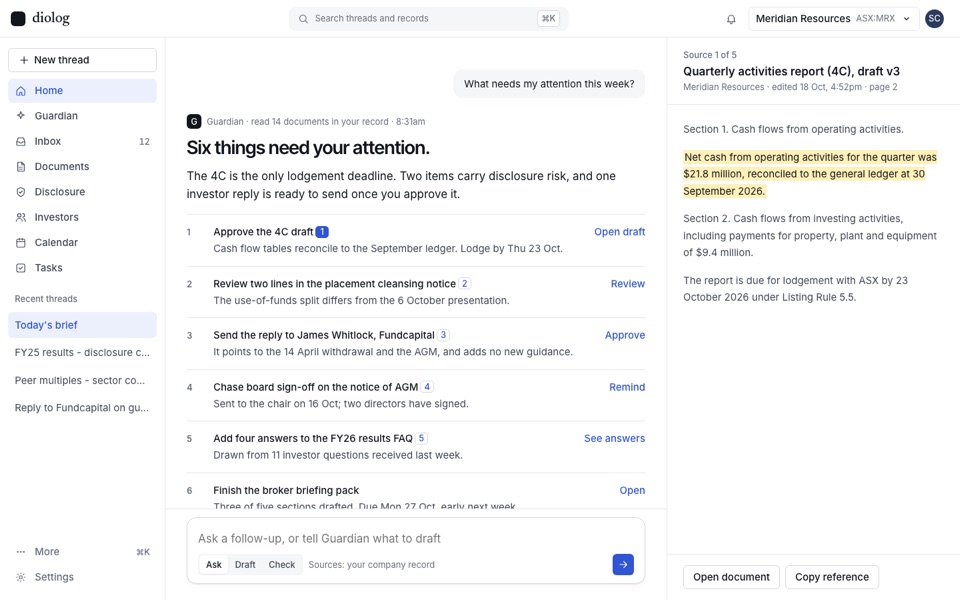This screenshot has width=960, height=600.
Task: Start a New thread
Action: point(82,60)
